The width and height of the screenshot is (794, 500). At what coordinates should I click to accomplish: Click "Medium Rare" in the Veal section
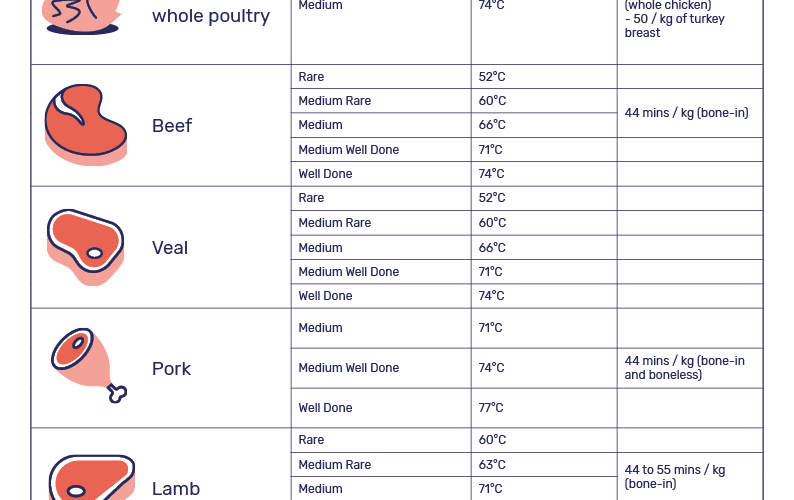coord(334,223)
